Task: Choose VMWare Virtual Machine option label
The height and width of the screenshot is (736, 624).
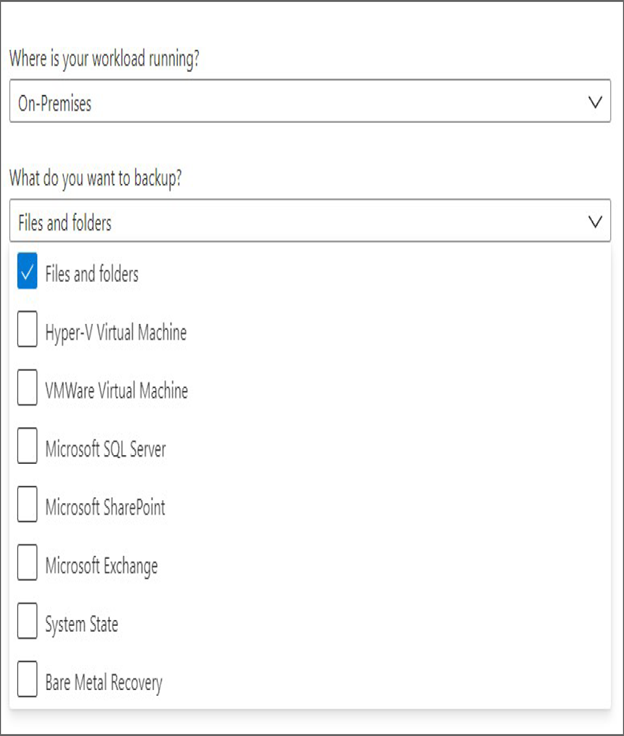Action: click(116, 391)
